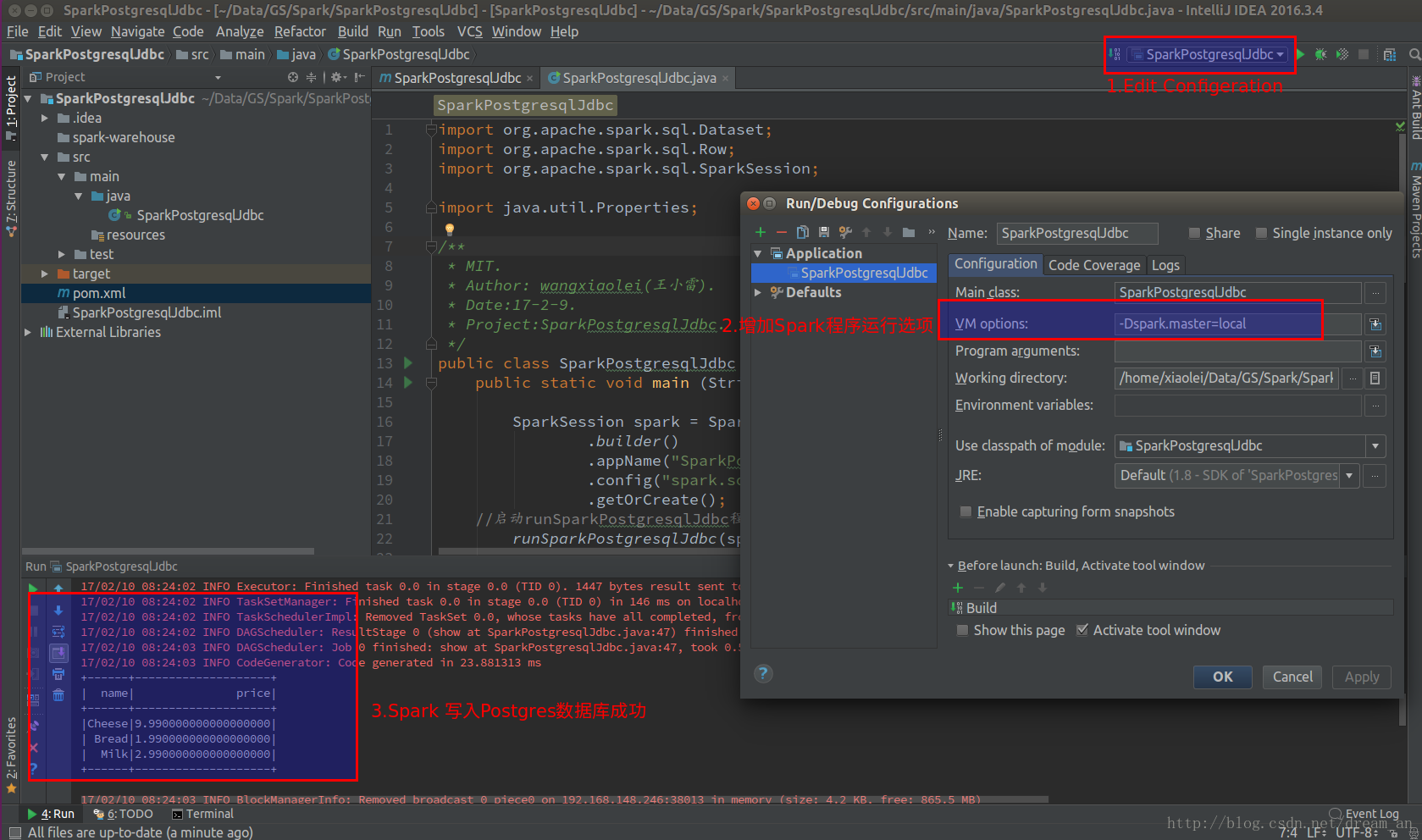Expand the Defaults node in configurations tree
1422x840 pixels.
[x=758, y=292]
